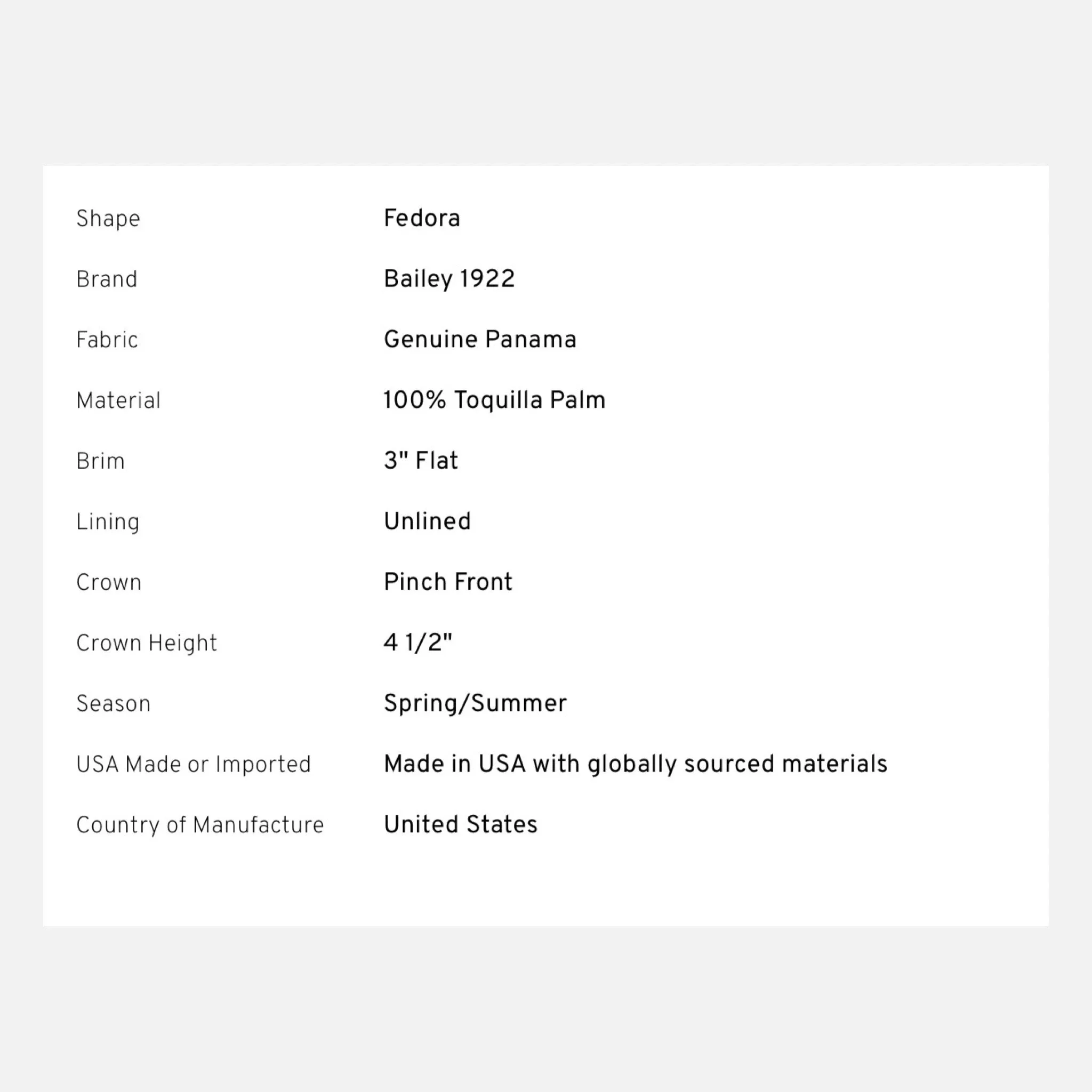The height and width of the screenshot is (1092, 1092).
Task: Click the Crown Height label
Action: click(x=147, y=643)
